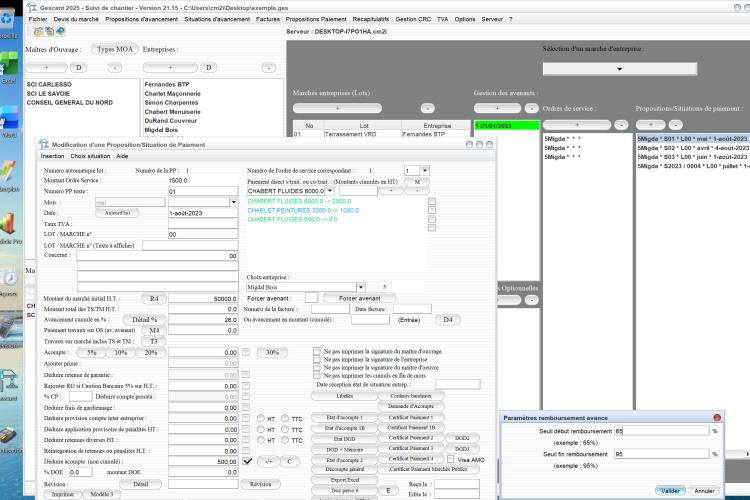Open the Choix situation menu
Viewport: 750px width, 500px height.
pyautogui.click(x=90, y=156)
